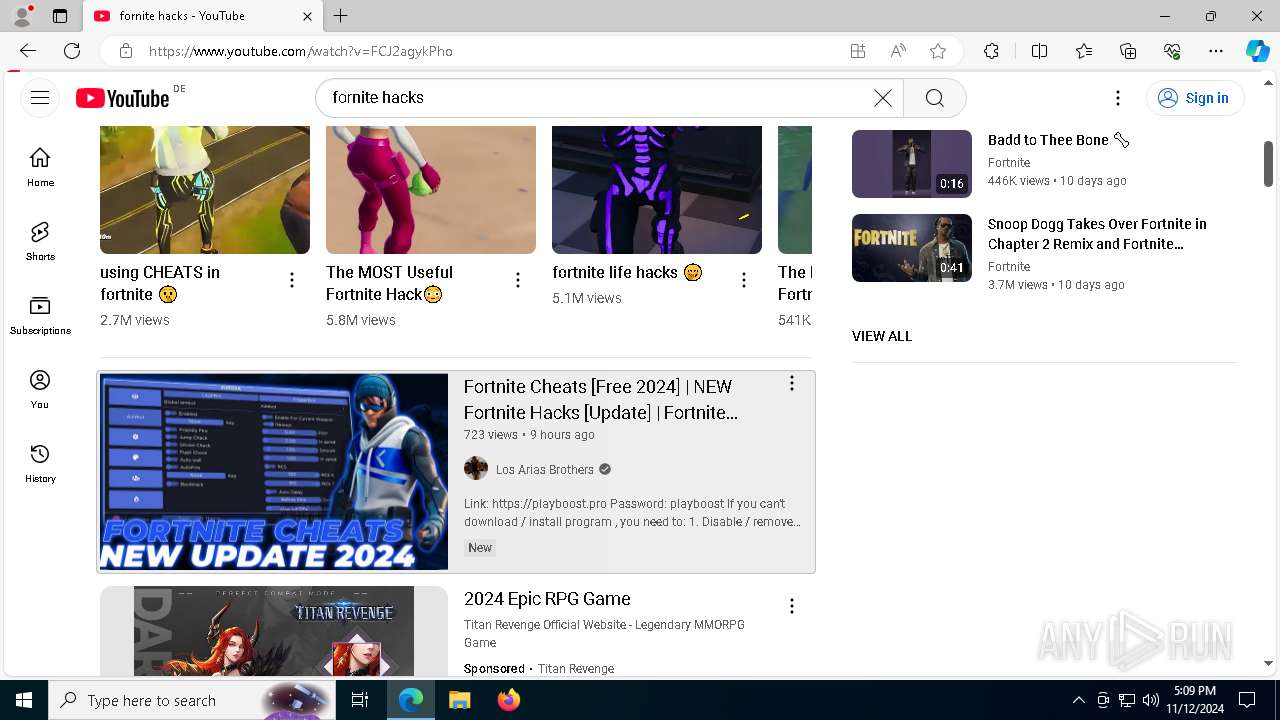Image resolution: width=1280 pixels, height=720 pixels.
Task: Play the Badd to Thee Bone thumbnail
Action: coord(912,164)
